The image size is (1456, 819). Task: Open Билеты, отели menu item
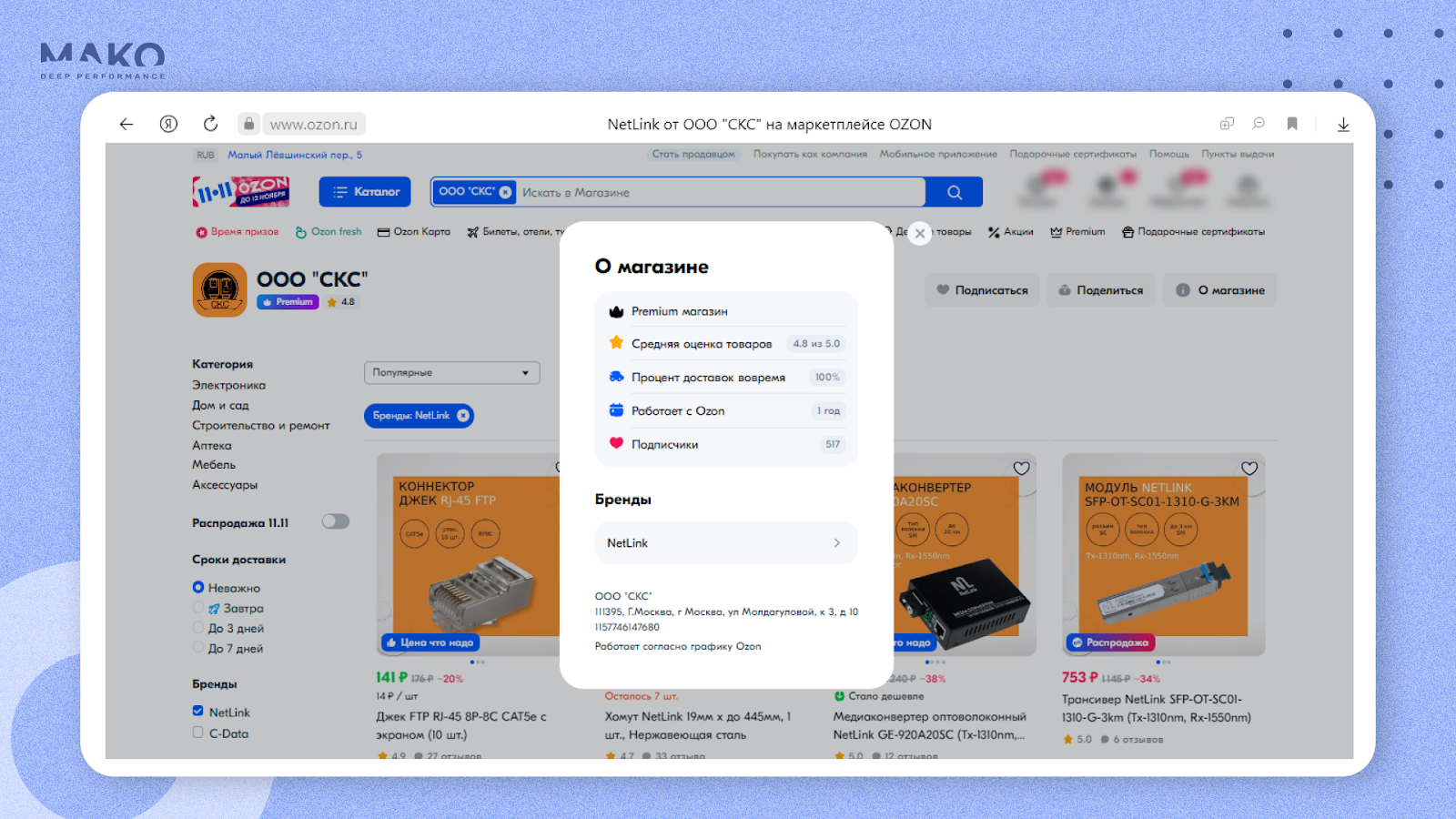pos(516,232)
